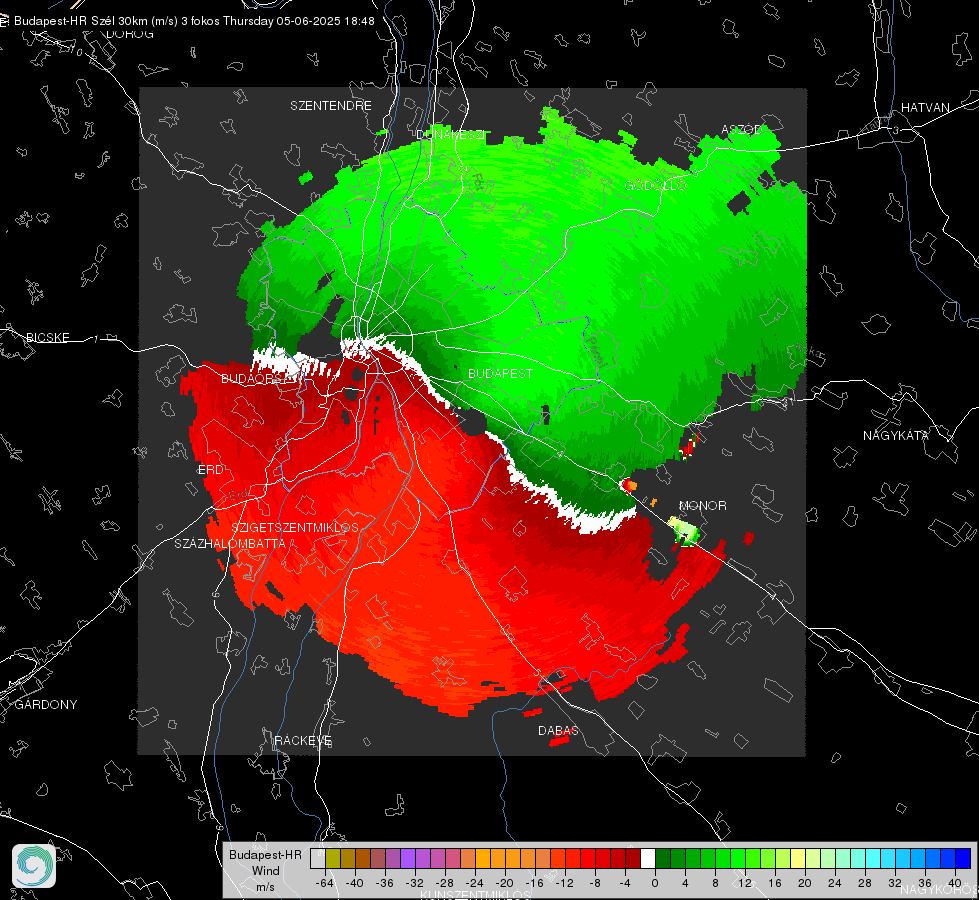Click the '-24' legend scale value

(475, 883)
